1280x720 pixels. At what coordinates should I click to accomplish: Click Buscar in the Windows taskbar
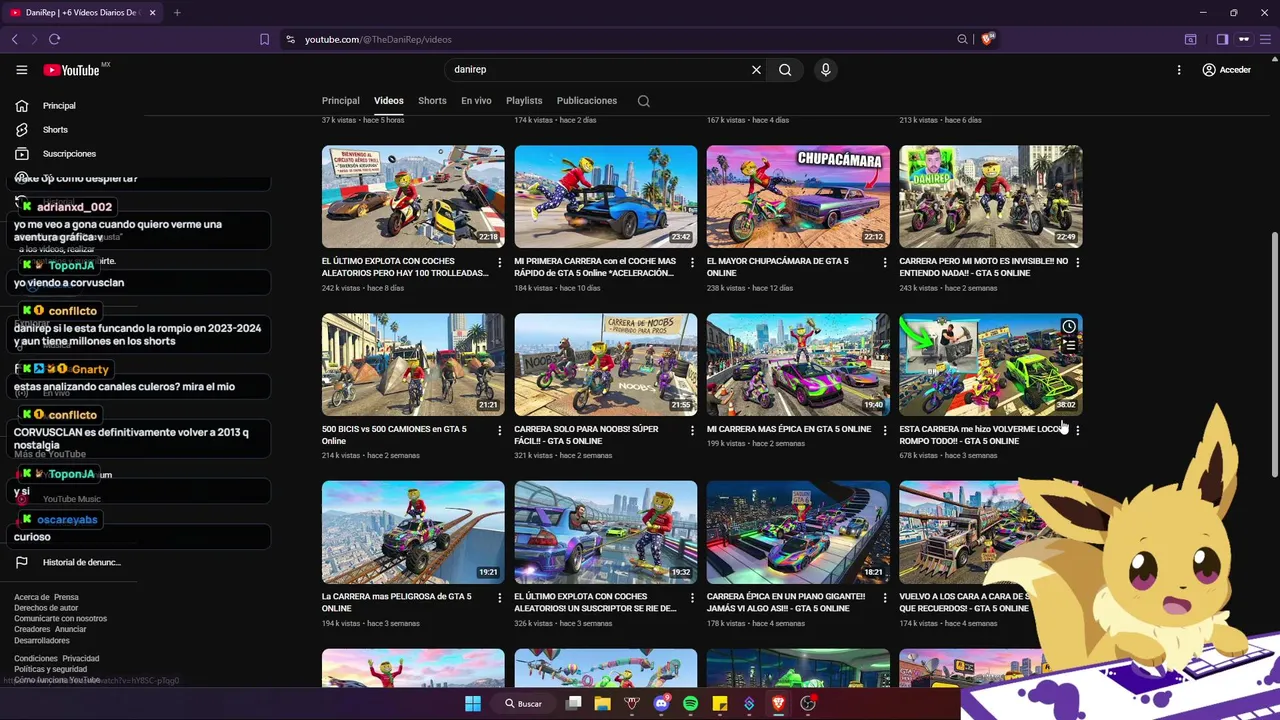pos(523,703)
